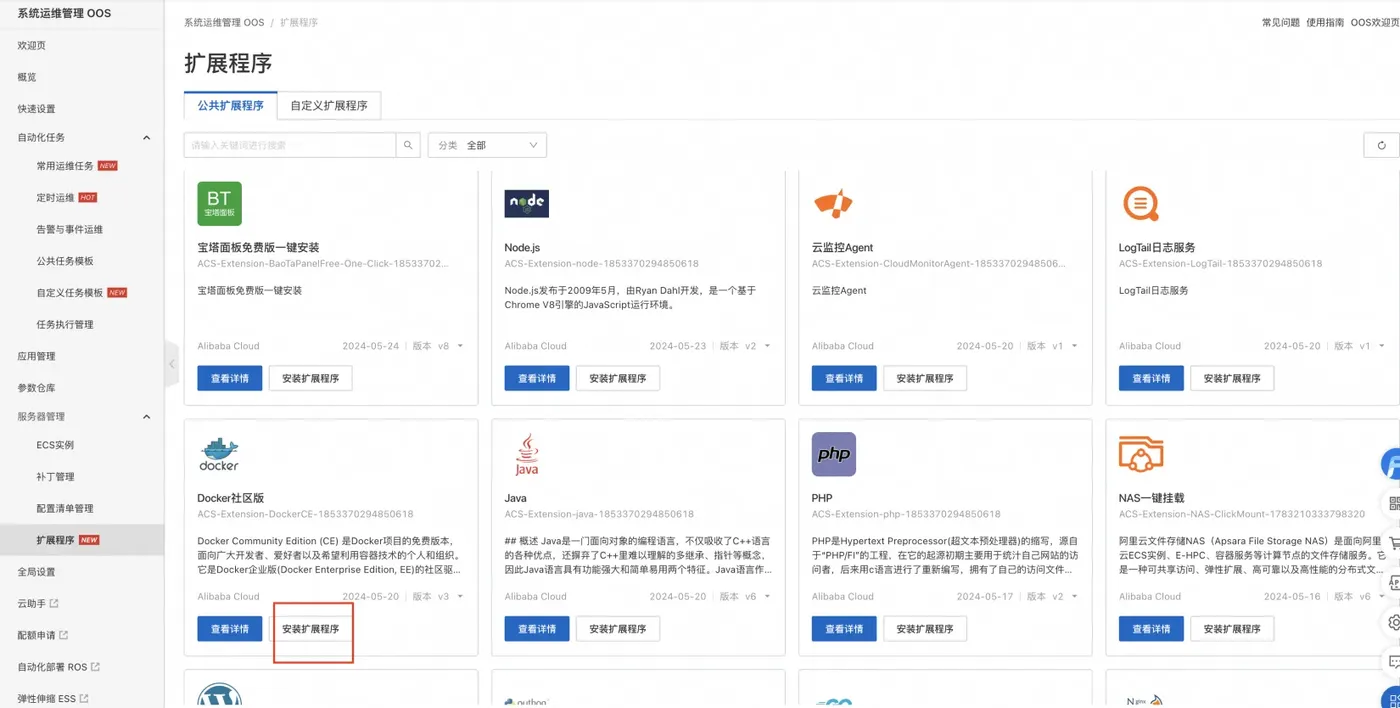Click the NAS one-click mount icon
This screenshot has width=1400, height=708.
(1140, 454)
